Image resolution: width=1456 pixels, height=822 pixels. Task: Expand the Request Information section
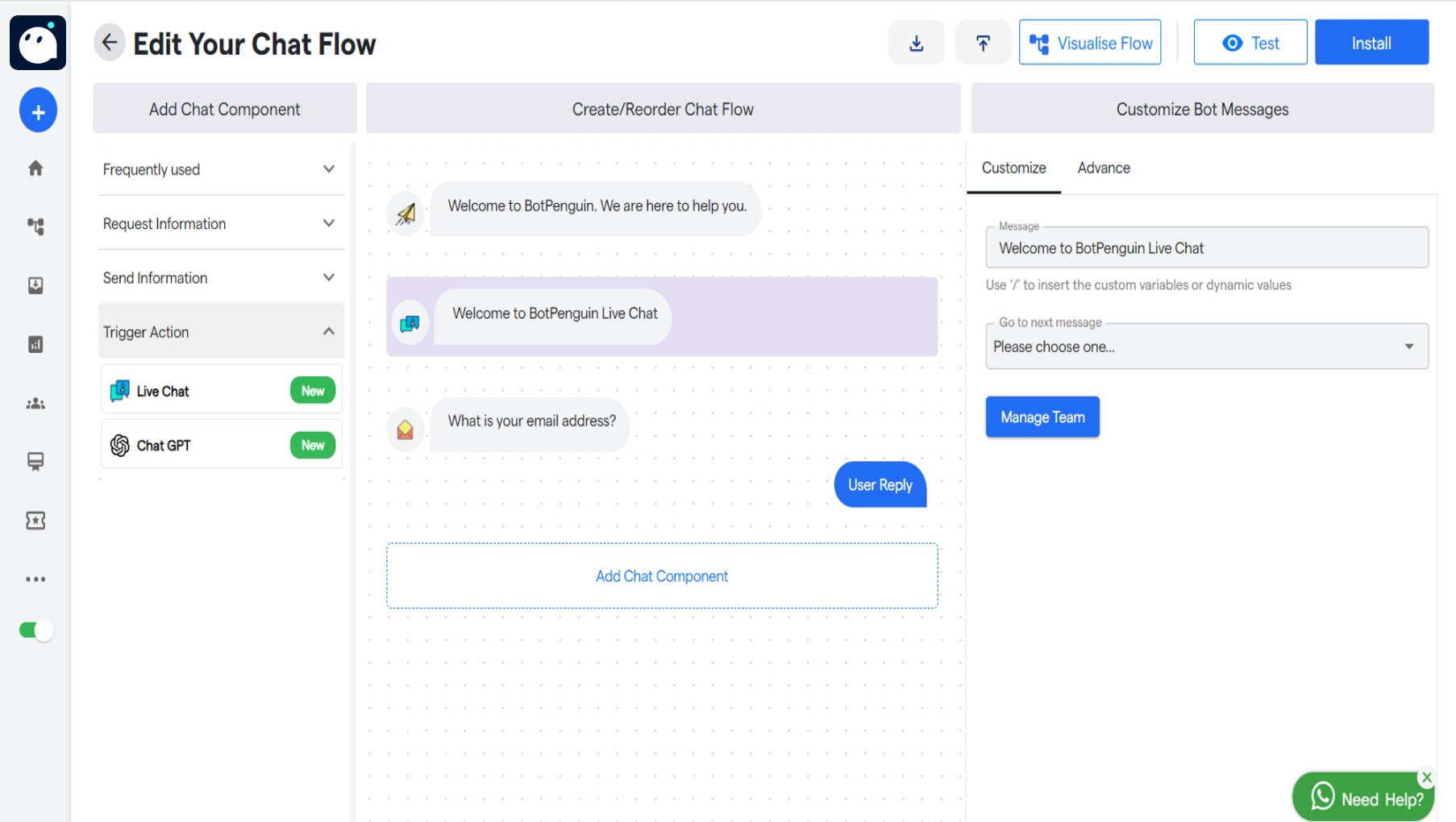pyautogui.click(x=221, y=223)
